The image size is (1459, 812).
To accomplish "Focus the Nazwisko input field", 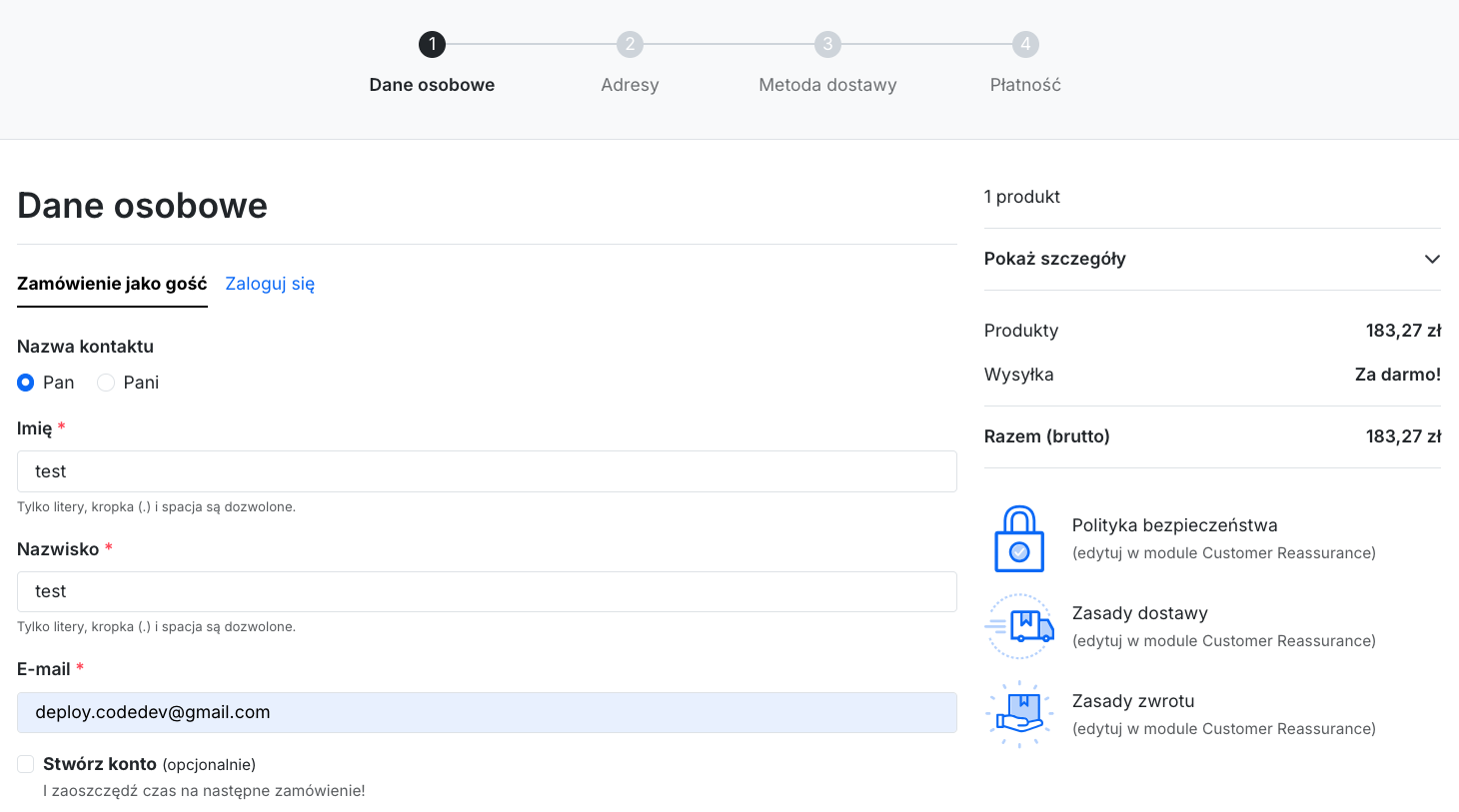I will pyautogui.click(x=487, y=591).
